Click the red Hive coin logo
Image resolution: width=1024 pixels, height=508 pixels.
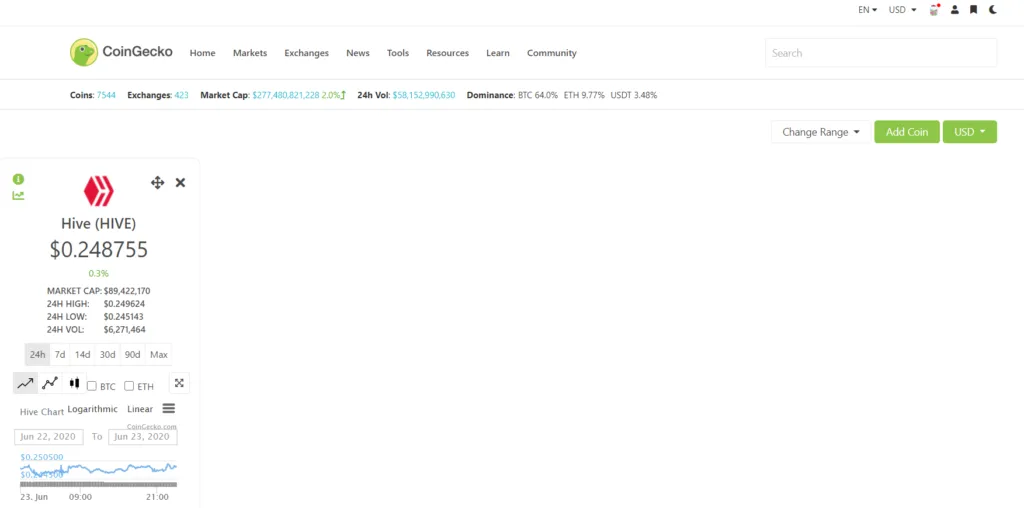point(99,191)
